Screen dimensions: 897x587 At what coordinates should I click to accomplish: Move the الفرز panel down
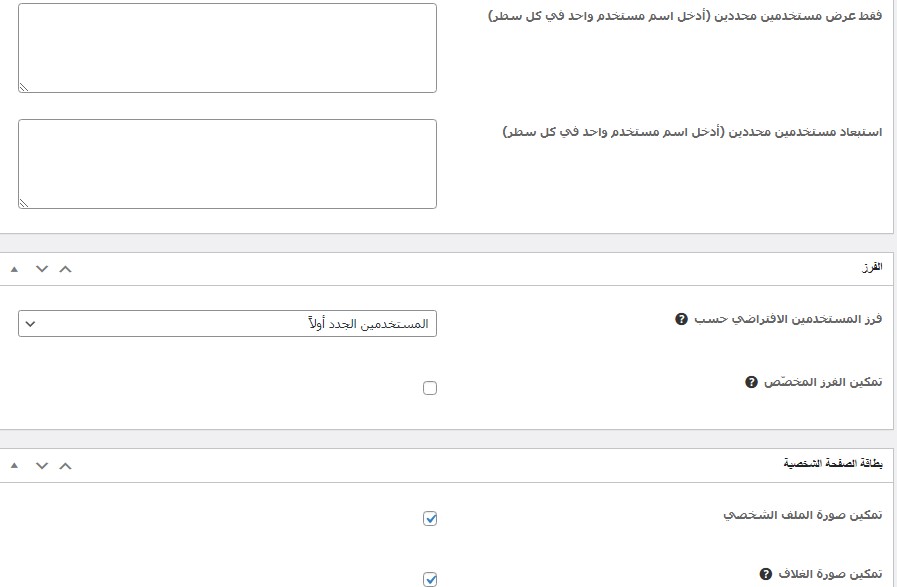41,268
